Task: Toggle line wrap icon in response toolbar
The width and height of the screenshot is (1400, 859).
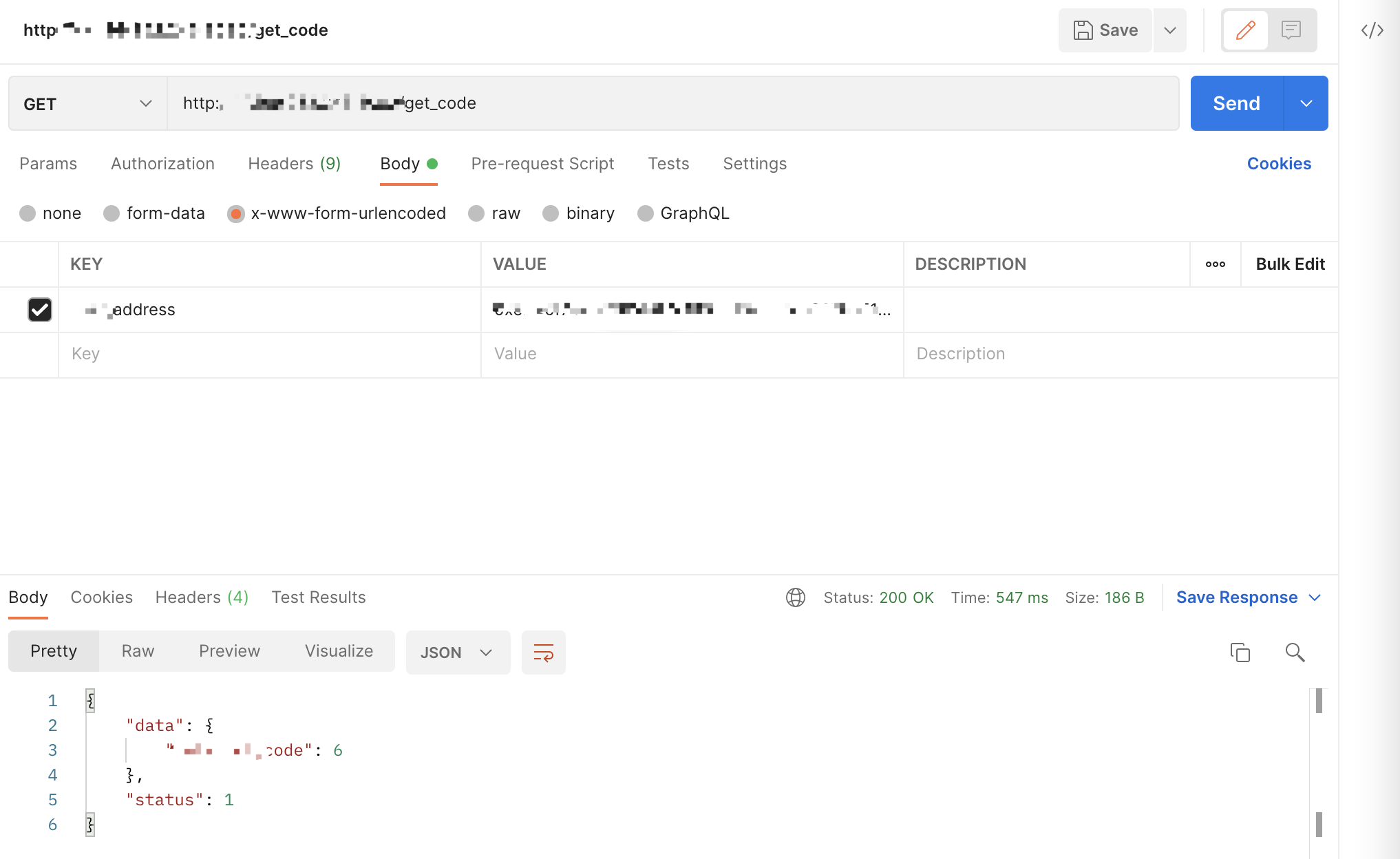Action: 543,653
